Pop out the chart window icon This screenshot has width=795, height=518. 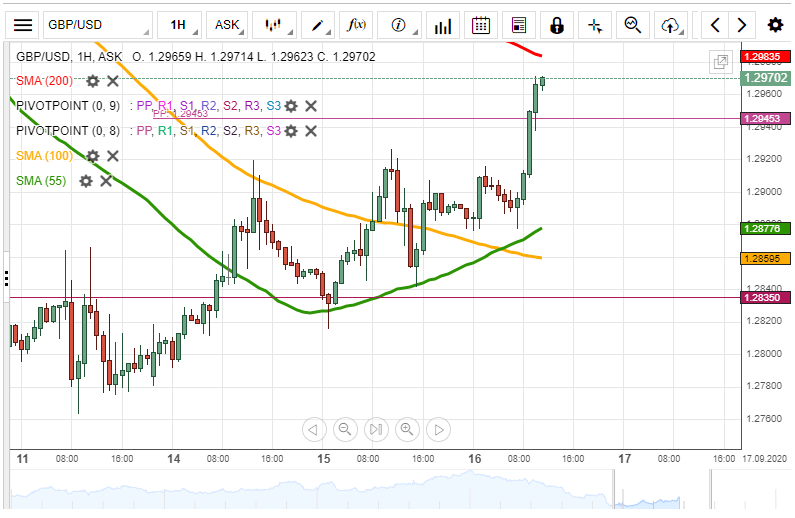(720, 62)
